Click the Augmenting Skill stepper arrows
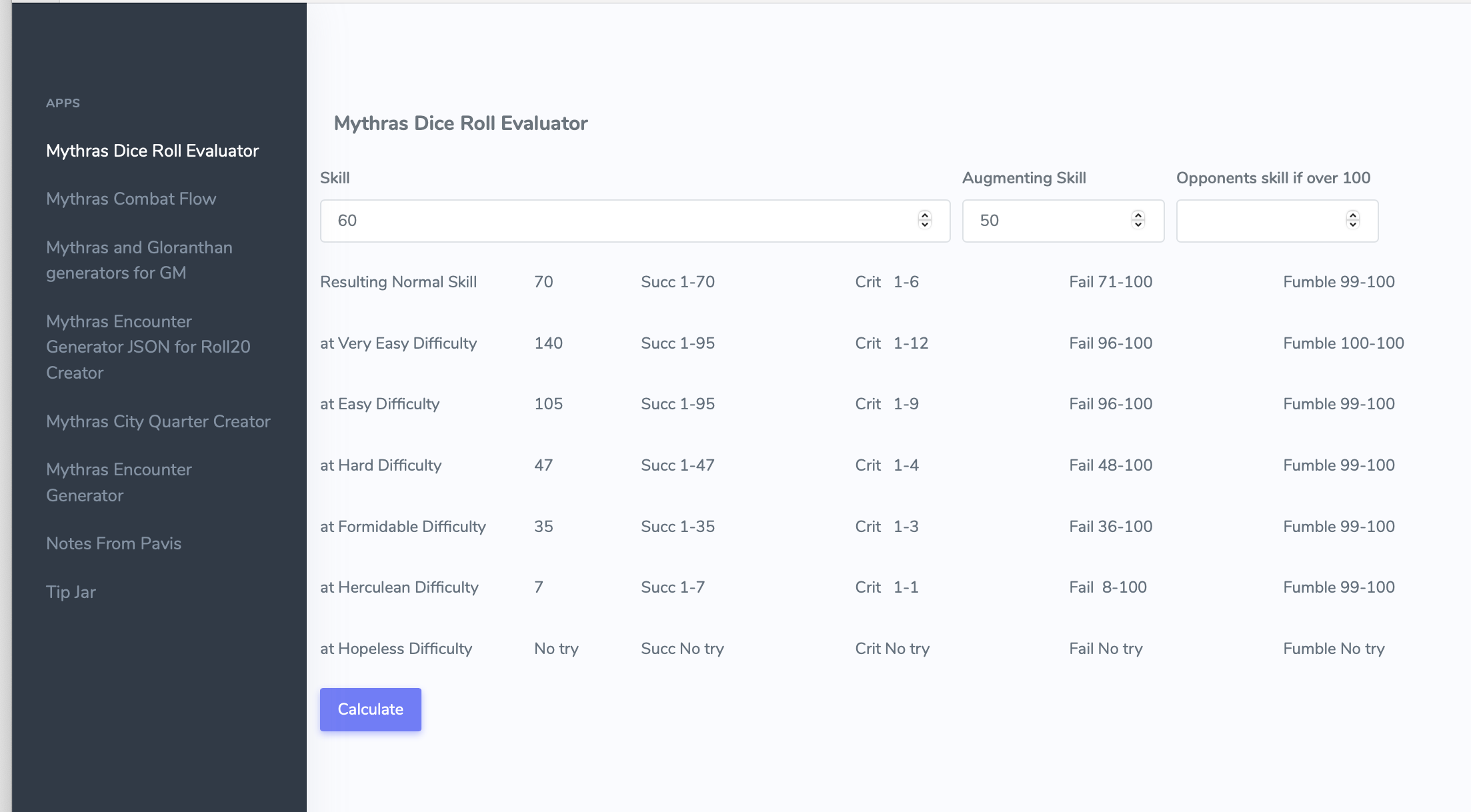Screen dimensions: 1471x812 pyautogui.click(x=1138, y=220)
